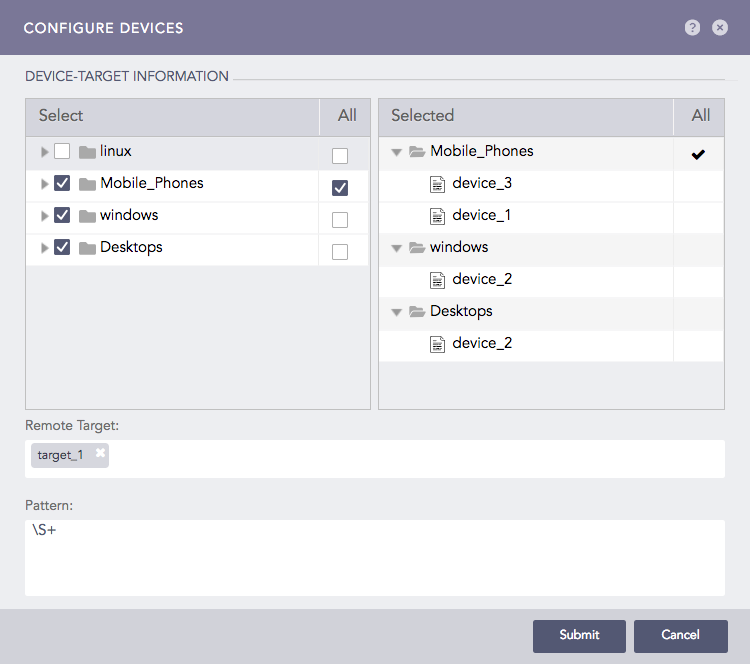This screenshot has width=750, height=664.
Task: Enable the linux folder checkbox
Action: tap(62, 152)
